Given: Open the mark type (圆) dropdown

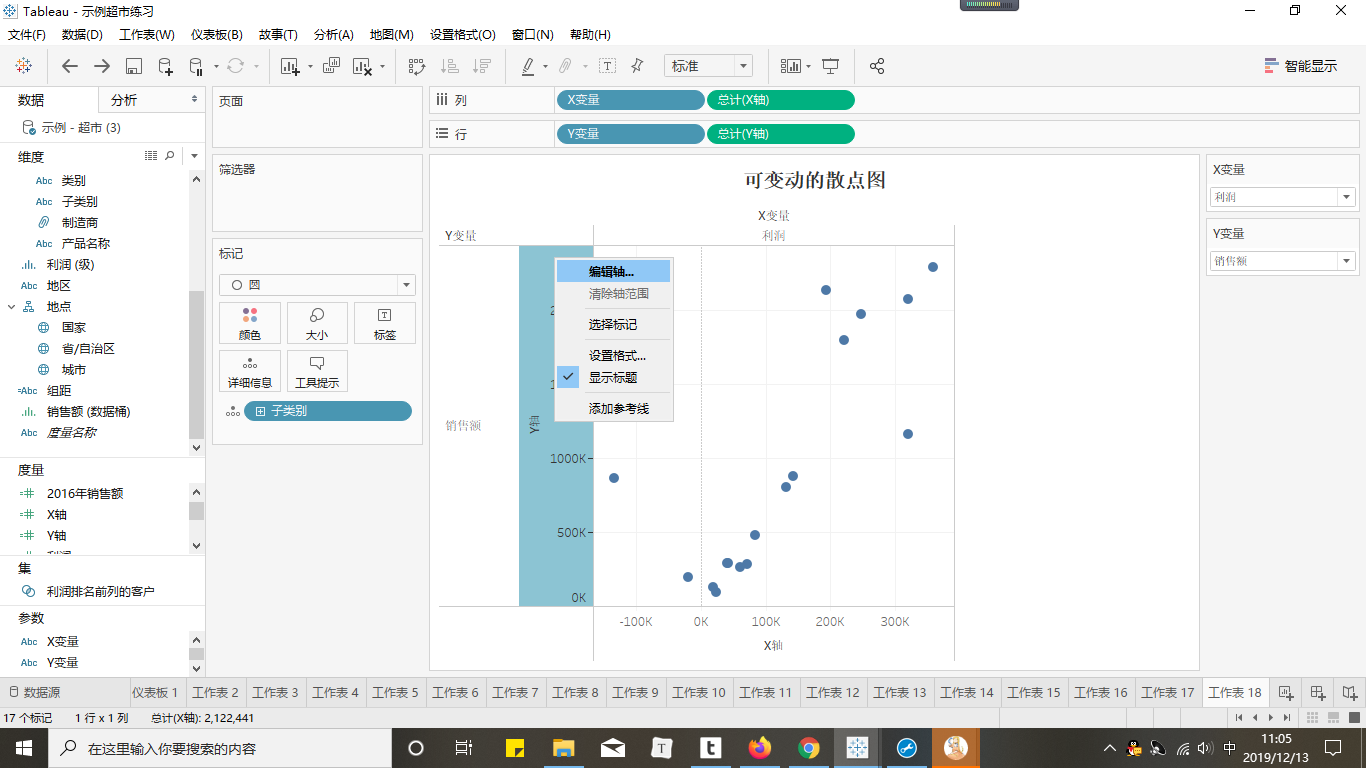Looking at the screenshot, I should coord(317,285).
